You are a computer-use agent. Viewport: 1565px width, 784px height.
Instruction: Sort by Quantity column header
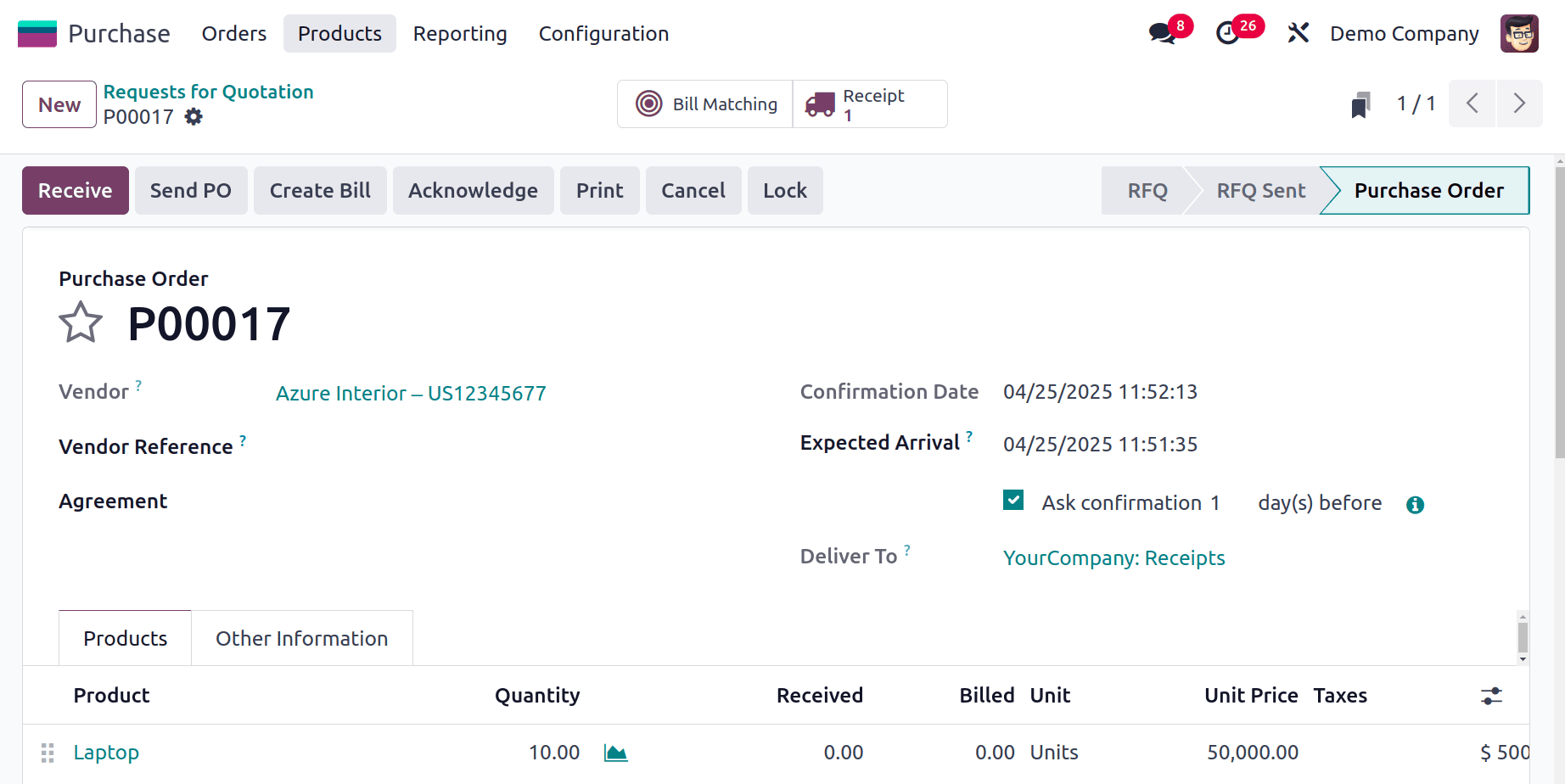537,696
